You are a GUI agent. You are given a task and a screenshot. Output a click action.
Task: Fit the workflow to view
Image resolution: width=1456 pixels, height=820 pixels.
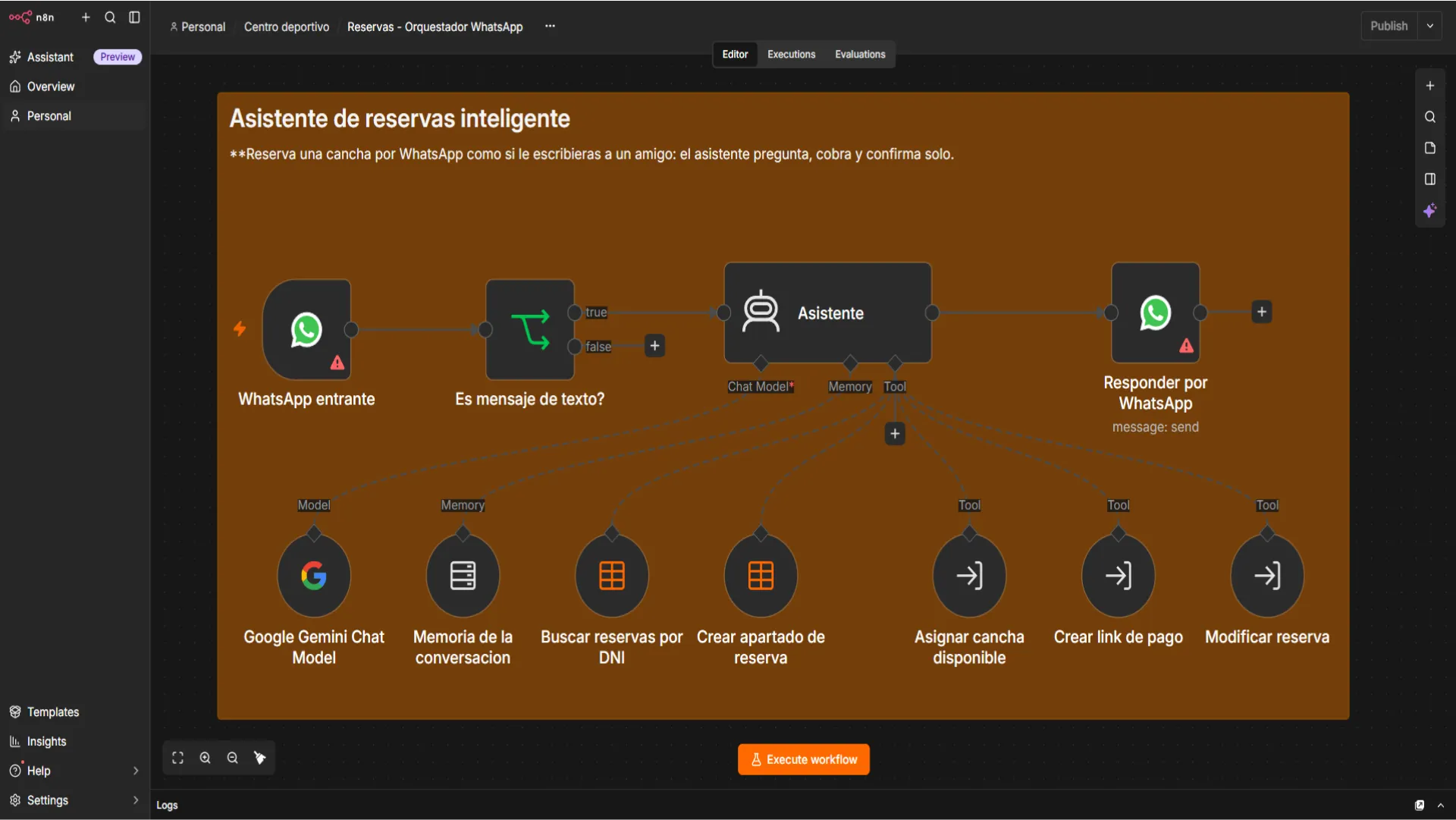[x=177, y=758]
